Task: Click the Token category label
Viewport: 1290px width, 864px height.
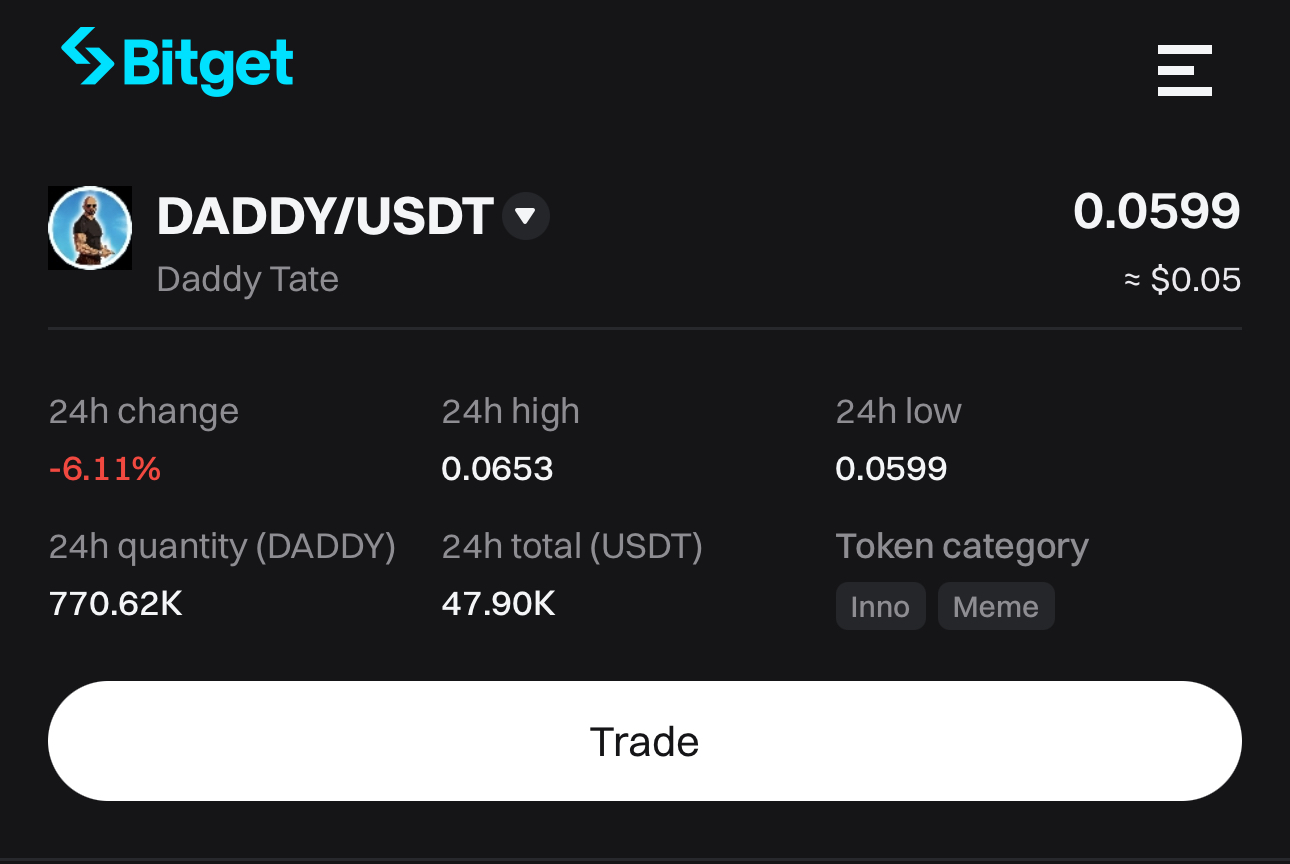Action: [x=962, y=547]
